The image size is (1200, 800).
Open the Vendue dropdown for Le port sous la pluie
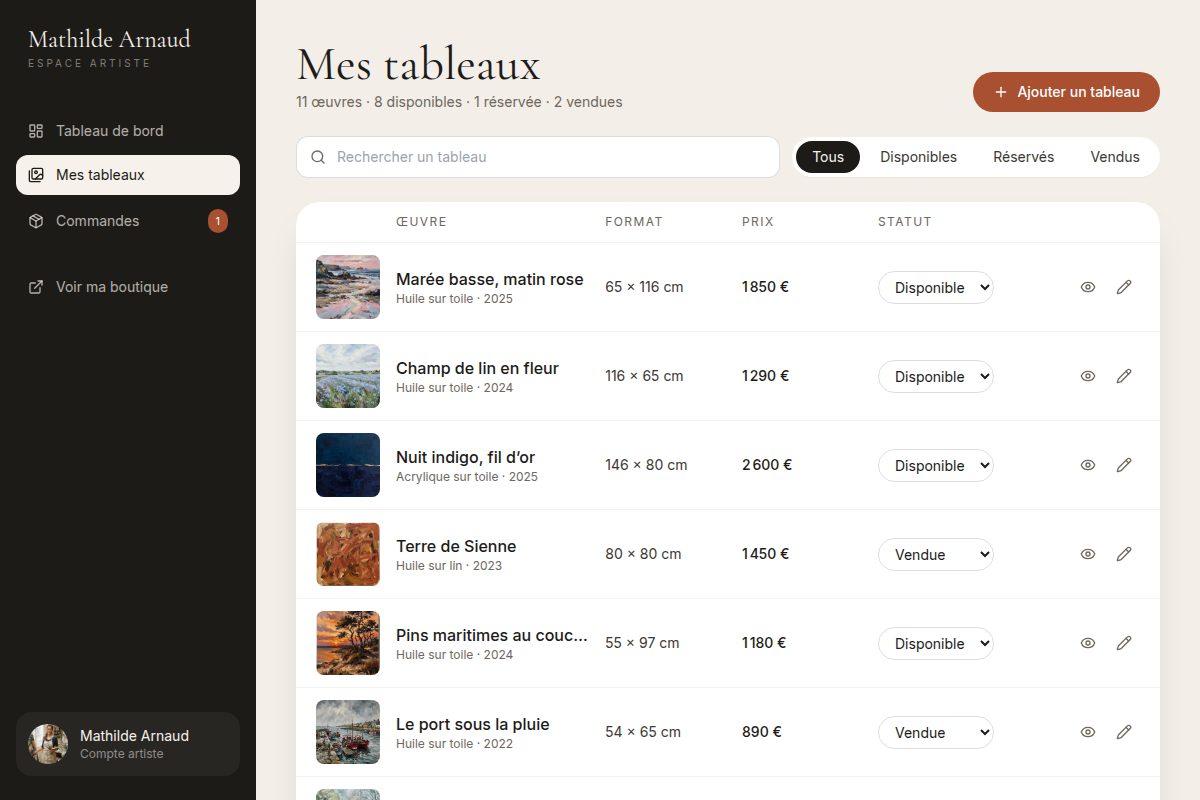pyautogui.click(x=936, y=733)
